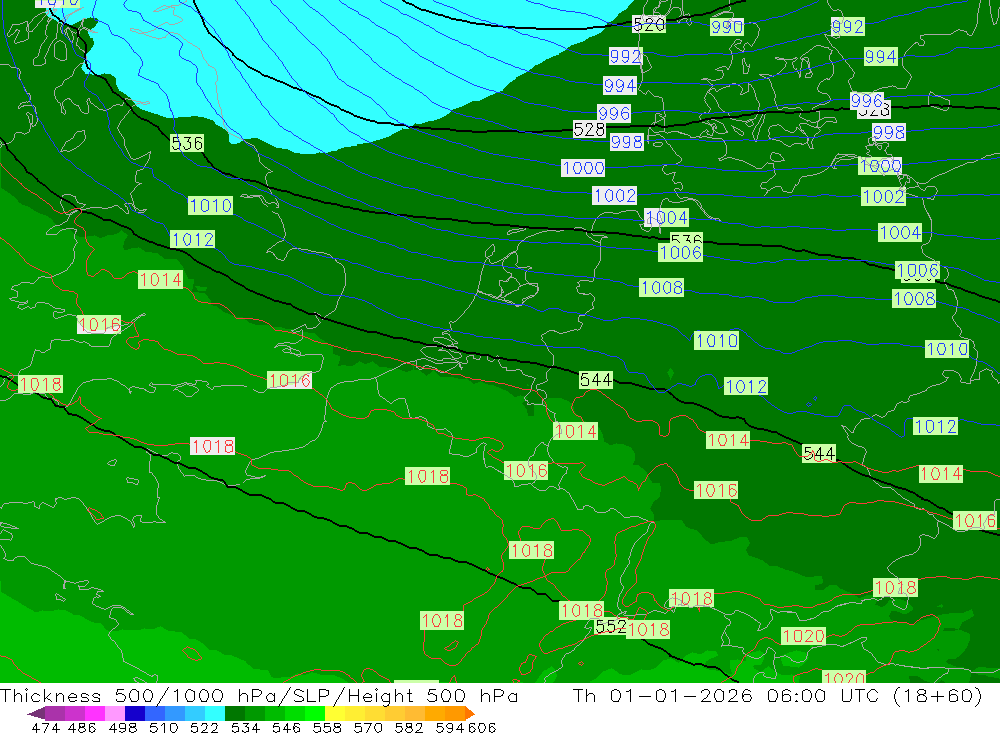Select the blue '994' label on white background
Screen dimensions: 1000x733
(x=619, y=85)
